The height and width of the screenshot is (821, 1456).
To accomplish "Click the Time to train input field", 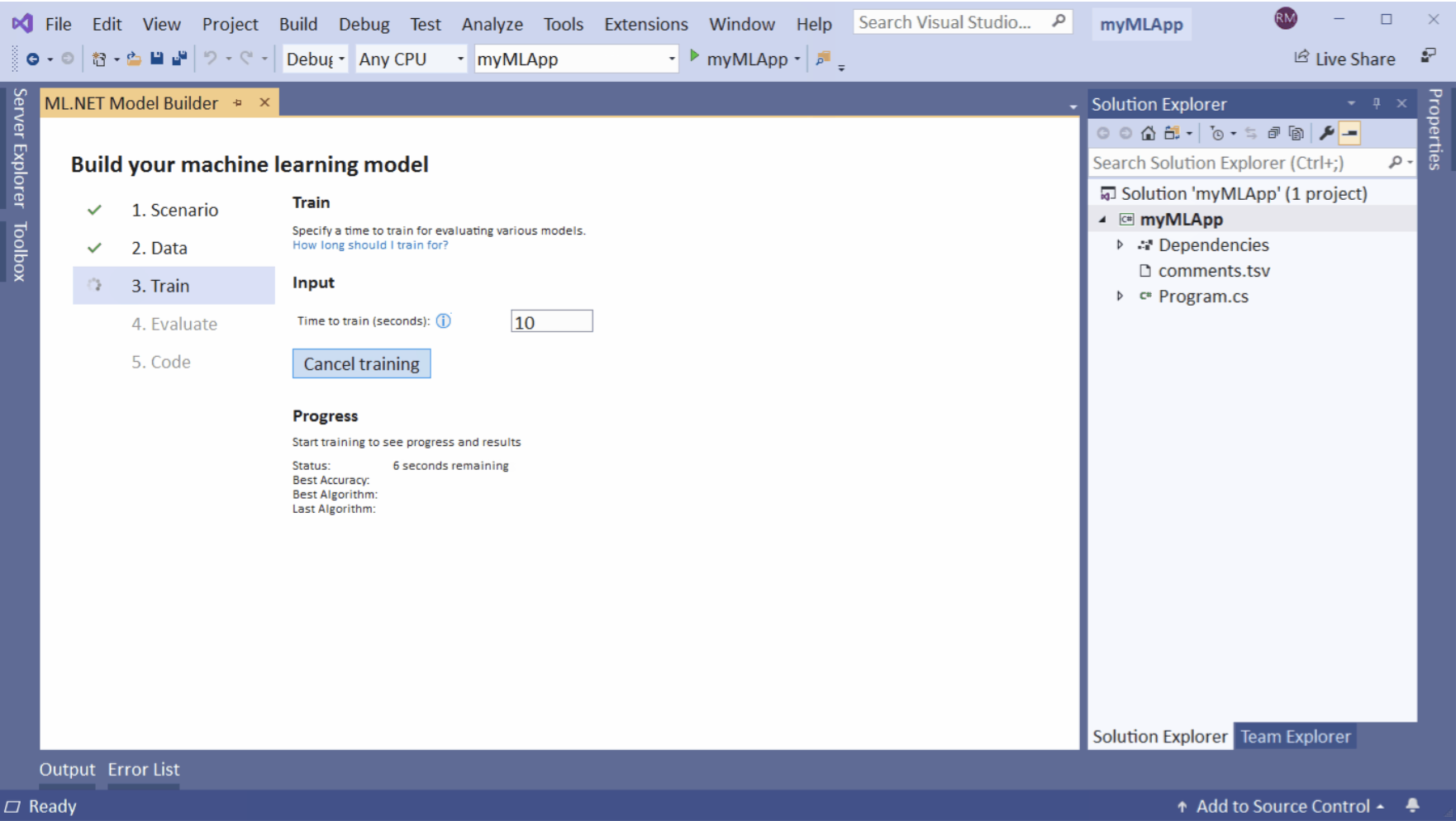I will [x=551, y=320].
